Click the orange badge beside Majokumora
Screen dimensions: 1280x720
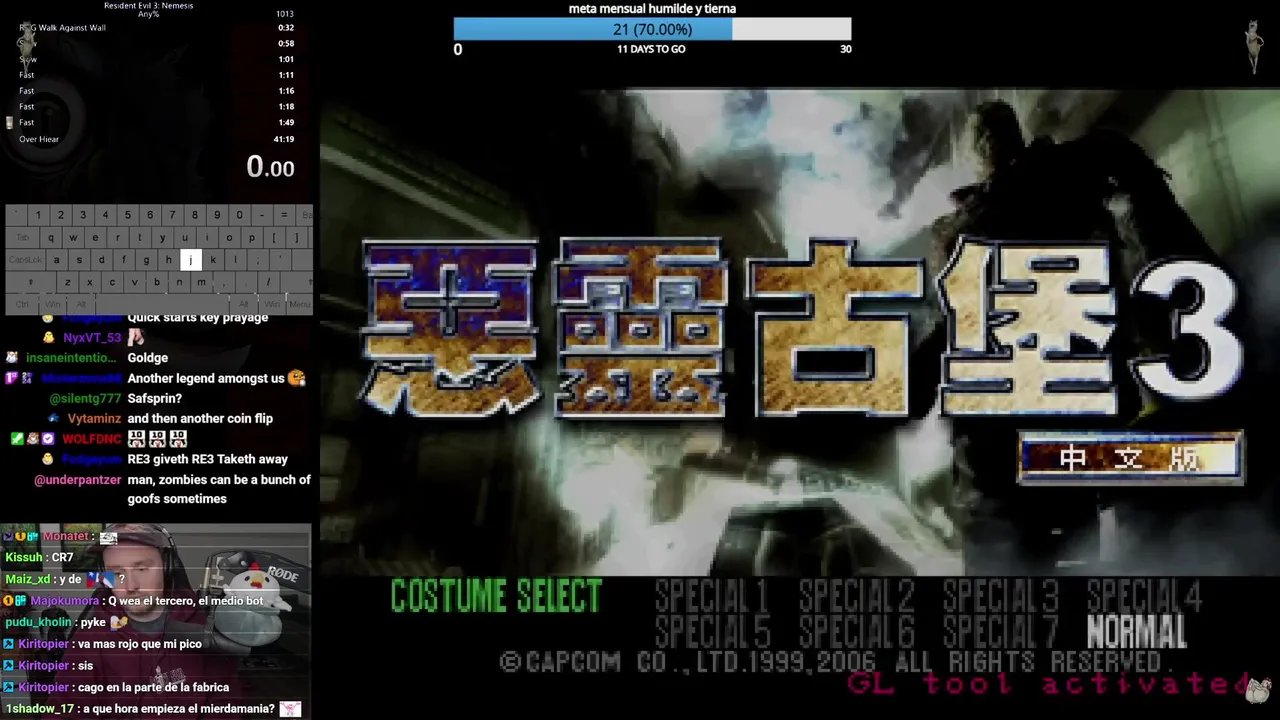point(9,601)
